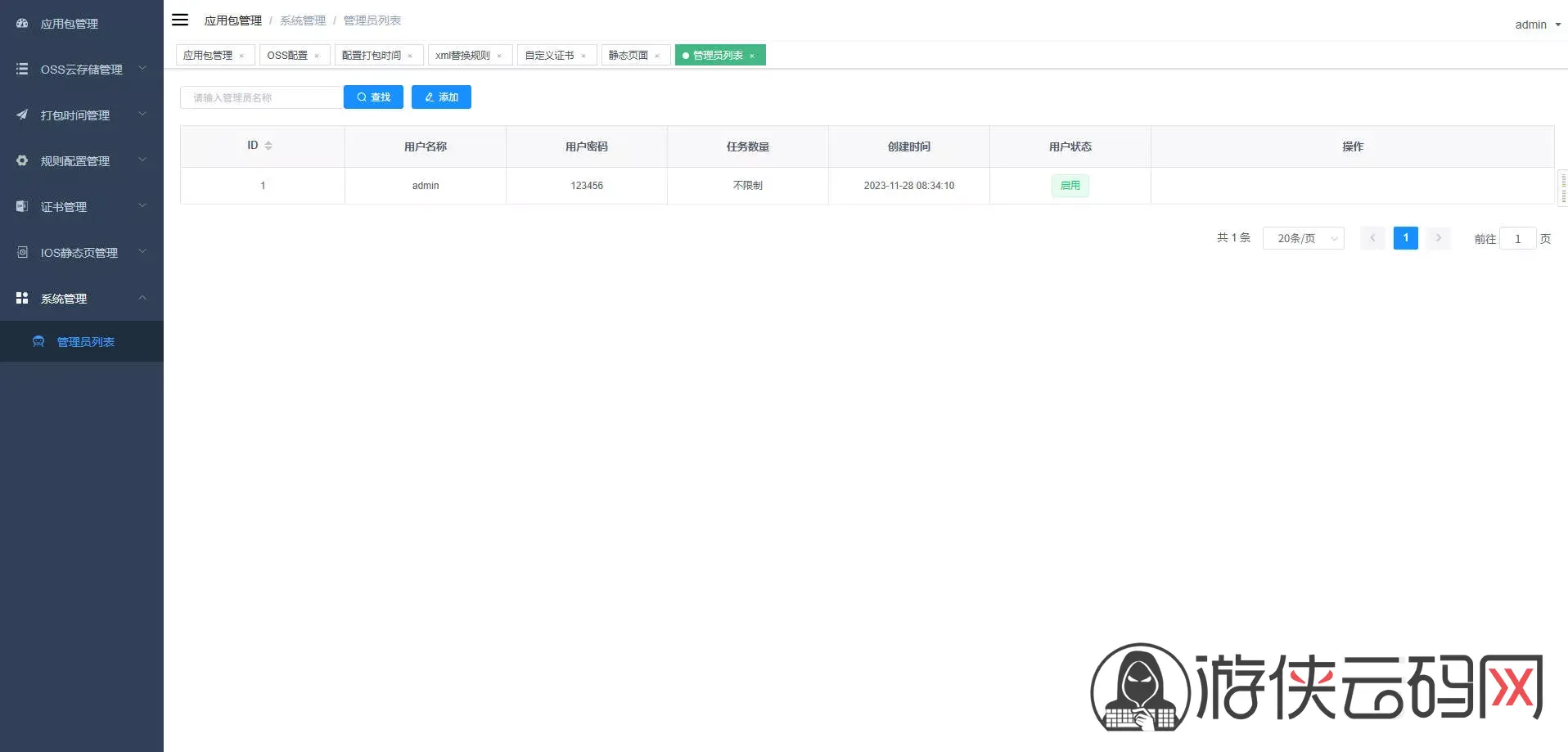Image resolution: width=1568 pixels, height=752 pixels.
Task: Sort the table by ID column
Action: [x=268, y=146]
